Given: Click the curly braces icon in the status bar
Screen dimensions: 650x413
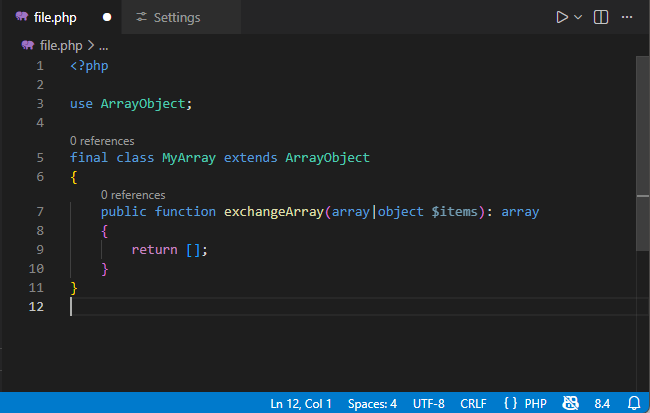Looking at the screenshot, I should pos(510,403).
